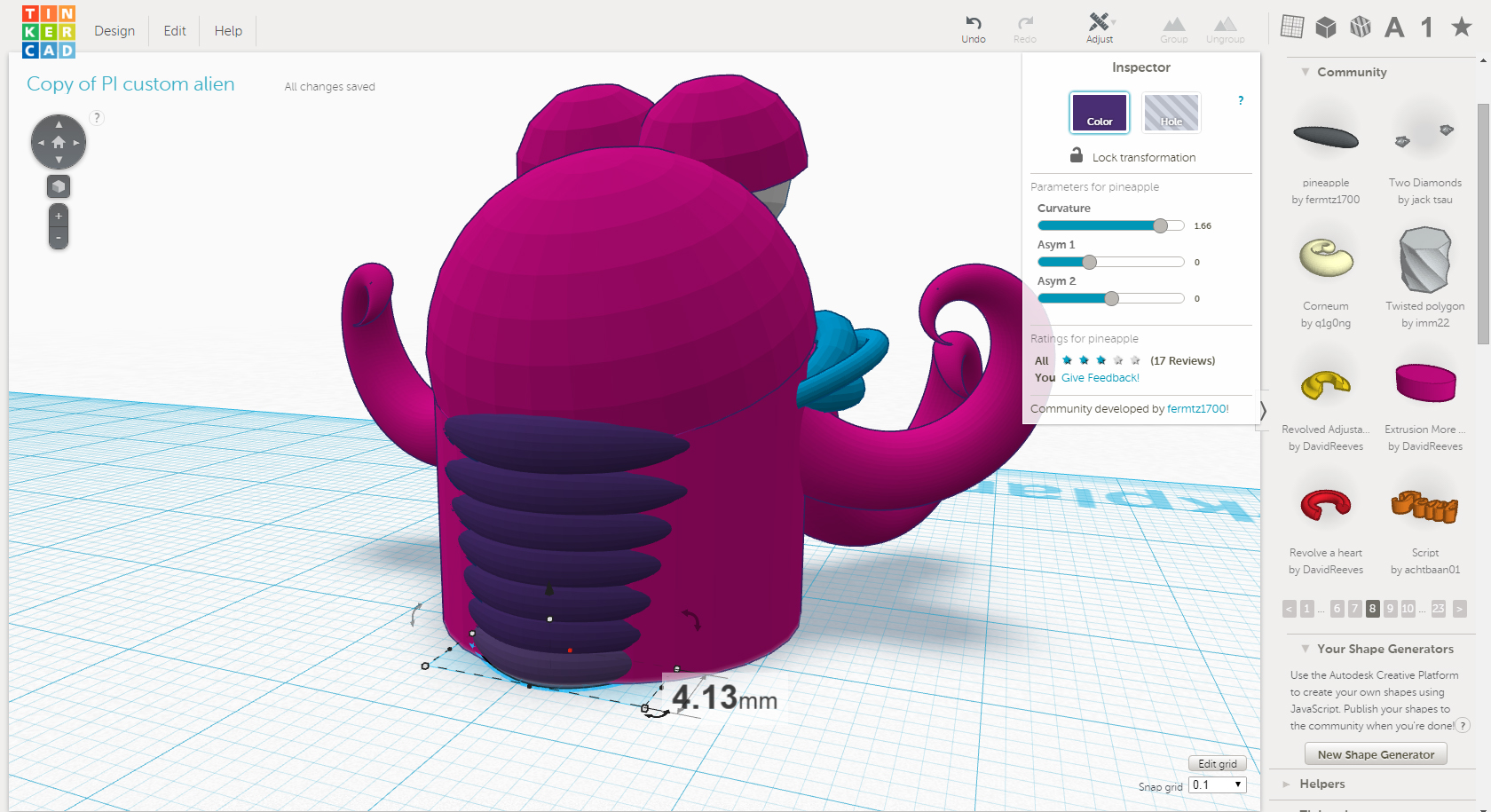Screen dimensions: 1491x812
Task: Click the Redo arrow icon
Action: pos(1025,22)
